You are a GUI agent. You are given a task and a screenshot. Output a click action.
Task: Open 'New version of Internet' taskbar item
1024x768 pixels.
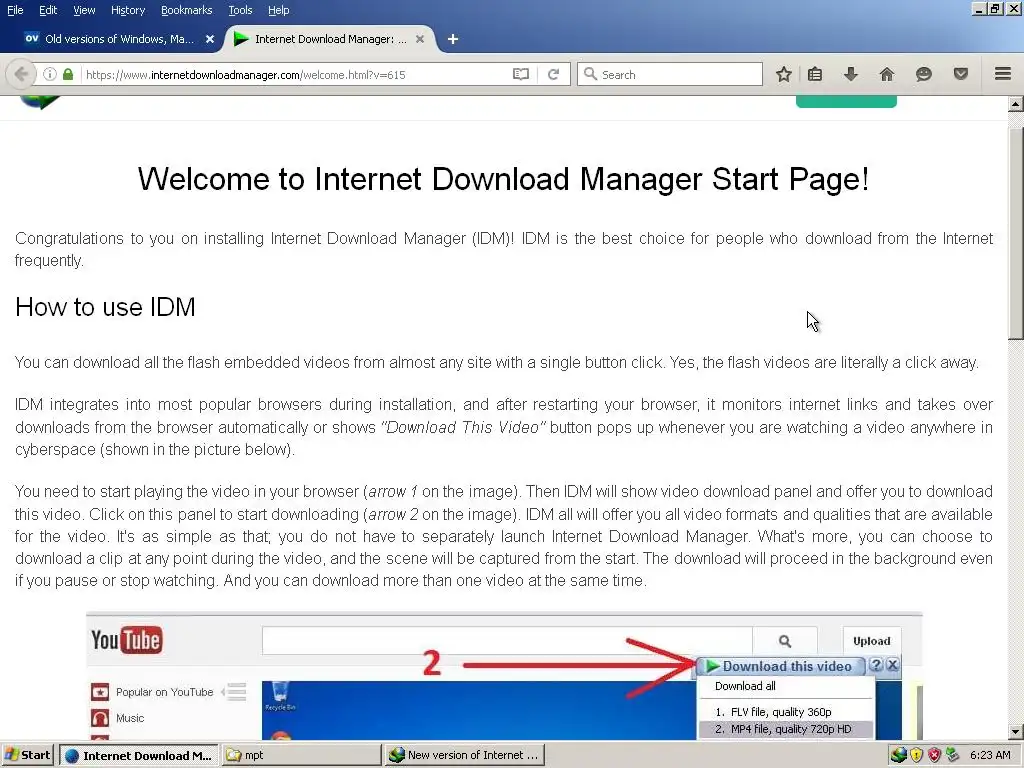(464, 755)
